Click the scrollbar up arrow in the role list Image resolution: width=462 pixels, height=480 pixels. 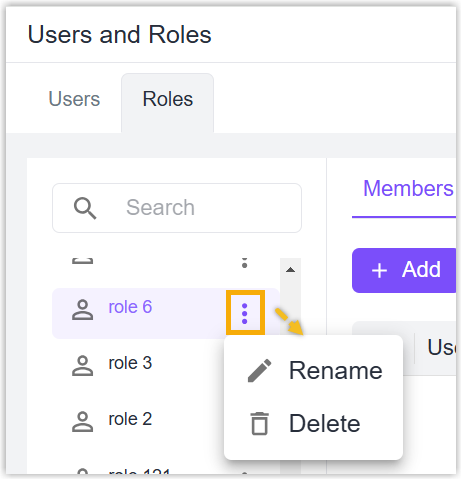(x=291, y=270)
